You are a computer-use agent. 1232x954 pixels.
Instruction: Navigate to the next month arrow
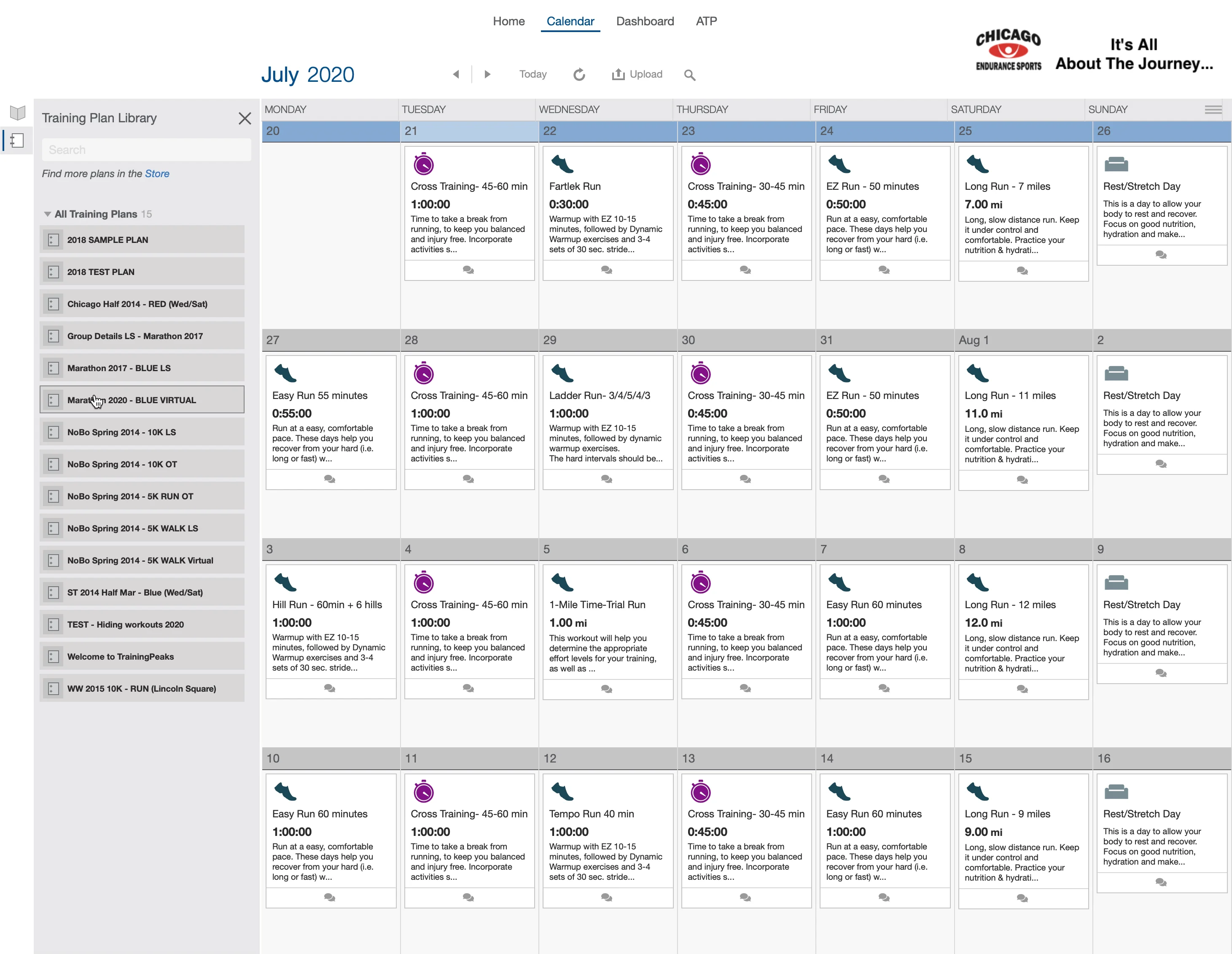point(487,74)
